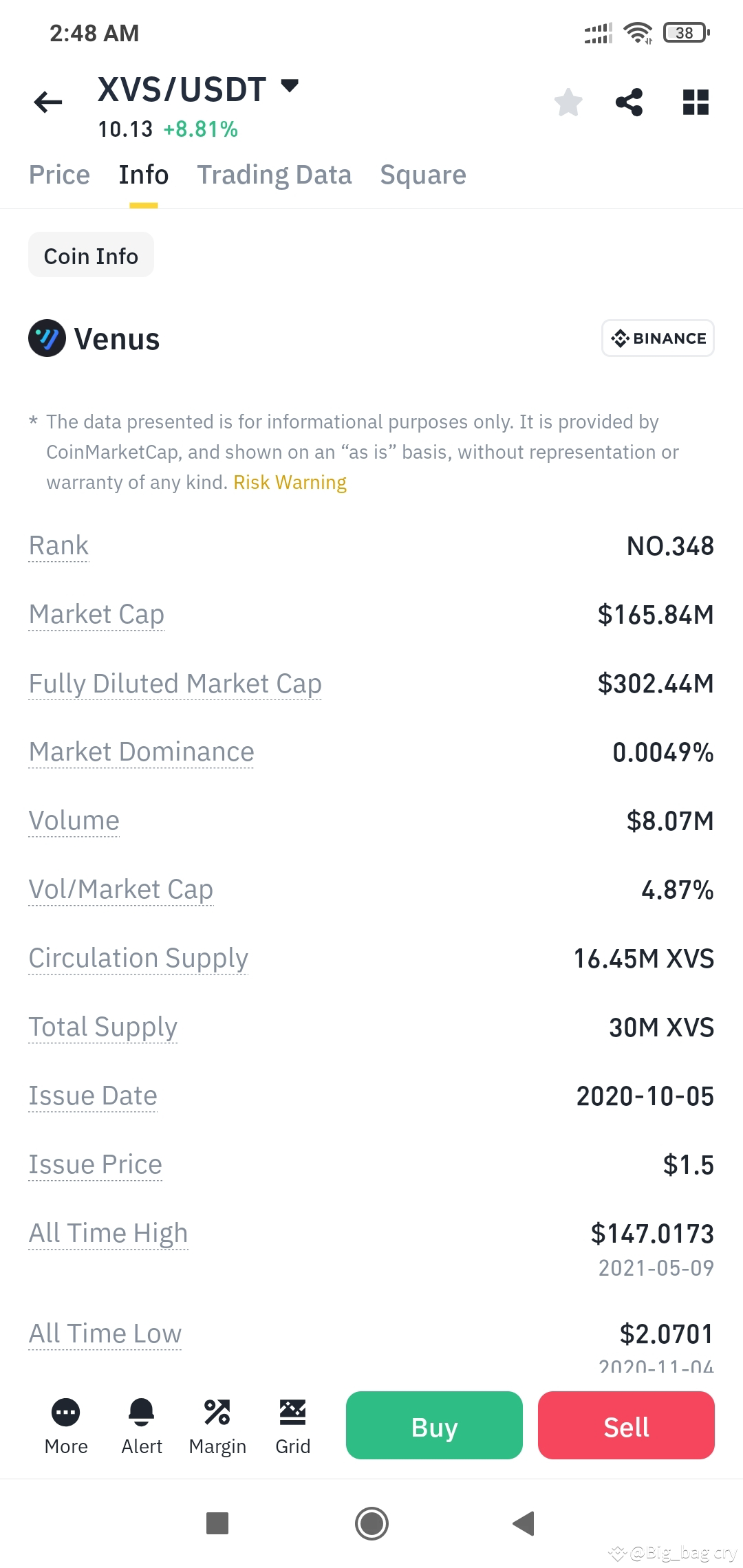The width and height of the screenshot is (743, 1568).
Task: Open the quad layout view icon
Action: click(695, 102)
